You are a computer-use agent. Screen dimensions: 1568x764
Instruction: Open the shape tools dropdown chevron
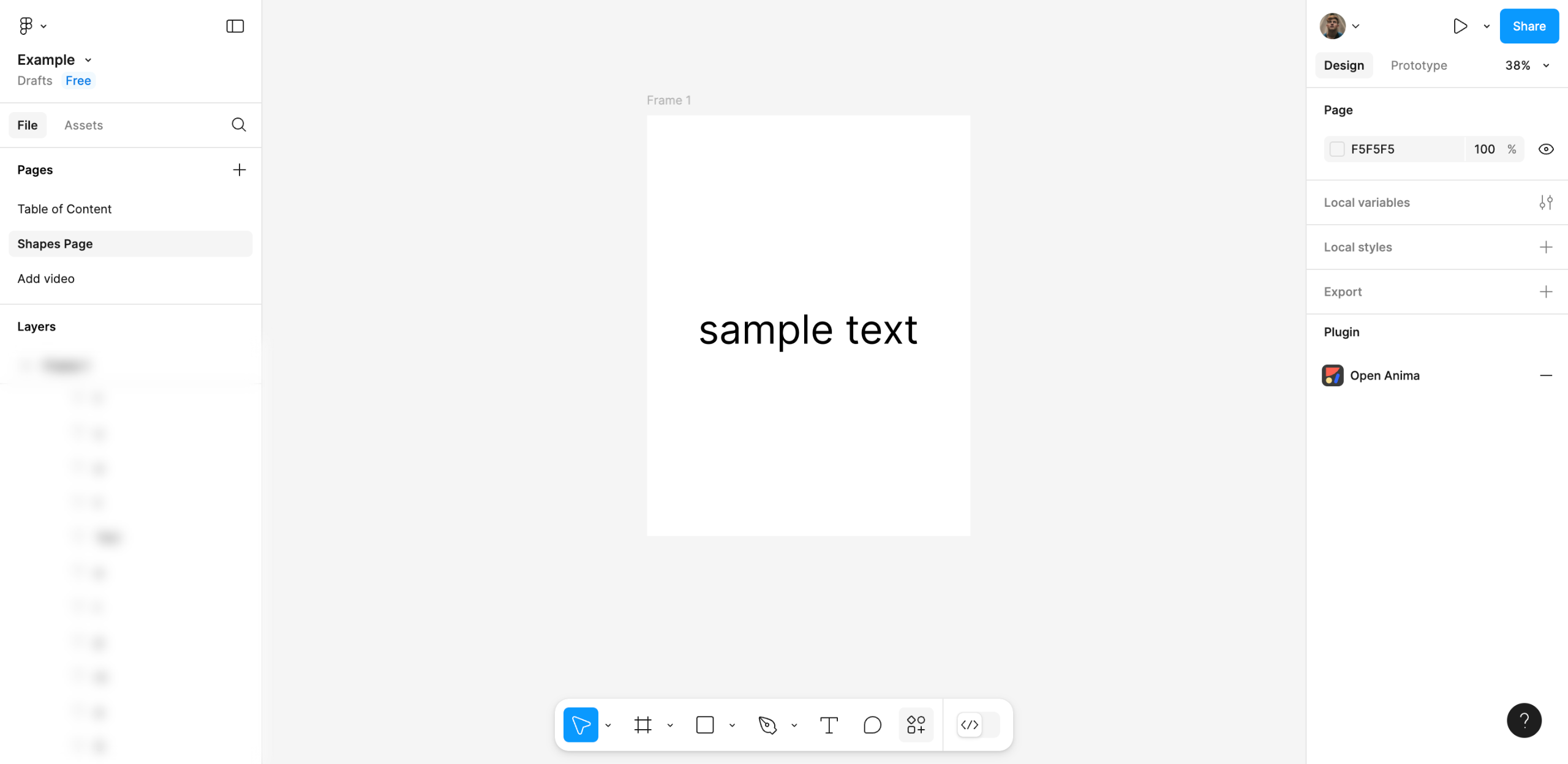[732, 725]
